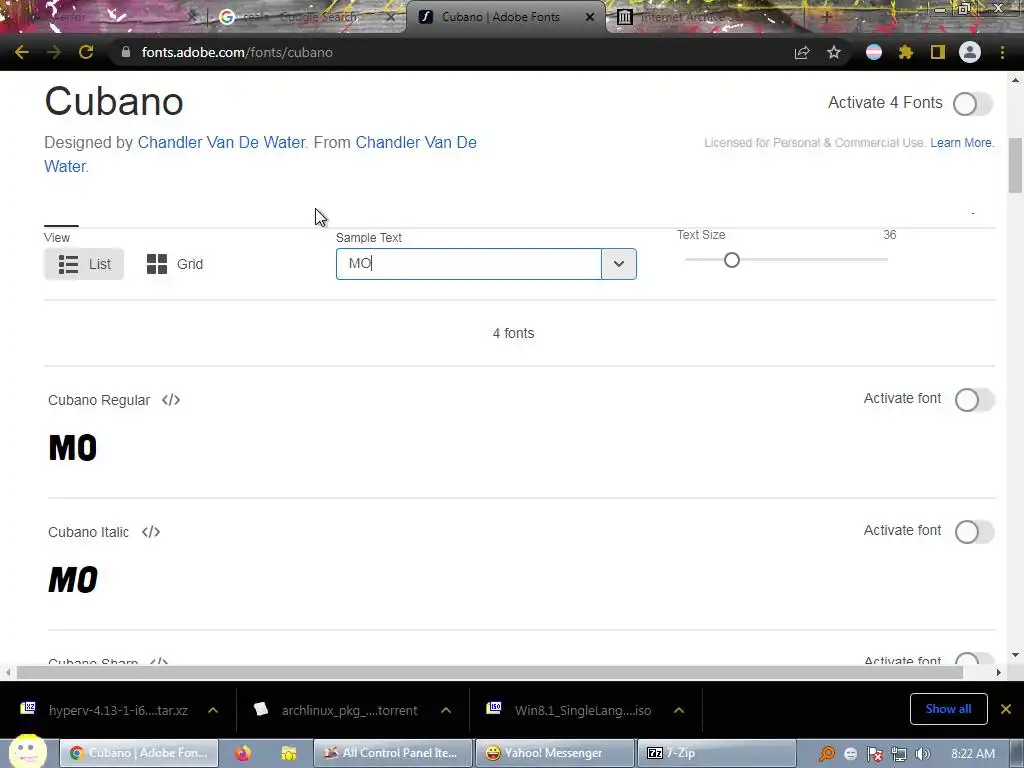Click the vertical scrollbar thumb

[1015, 165]
